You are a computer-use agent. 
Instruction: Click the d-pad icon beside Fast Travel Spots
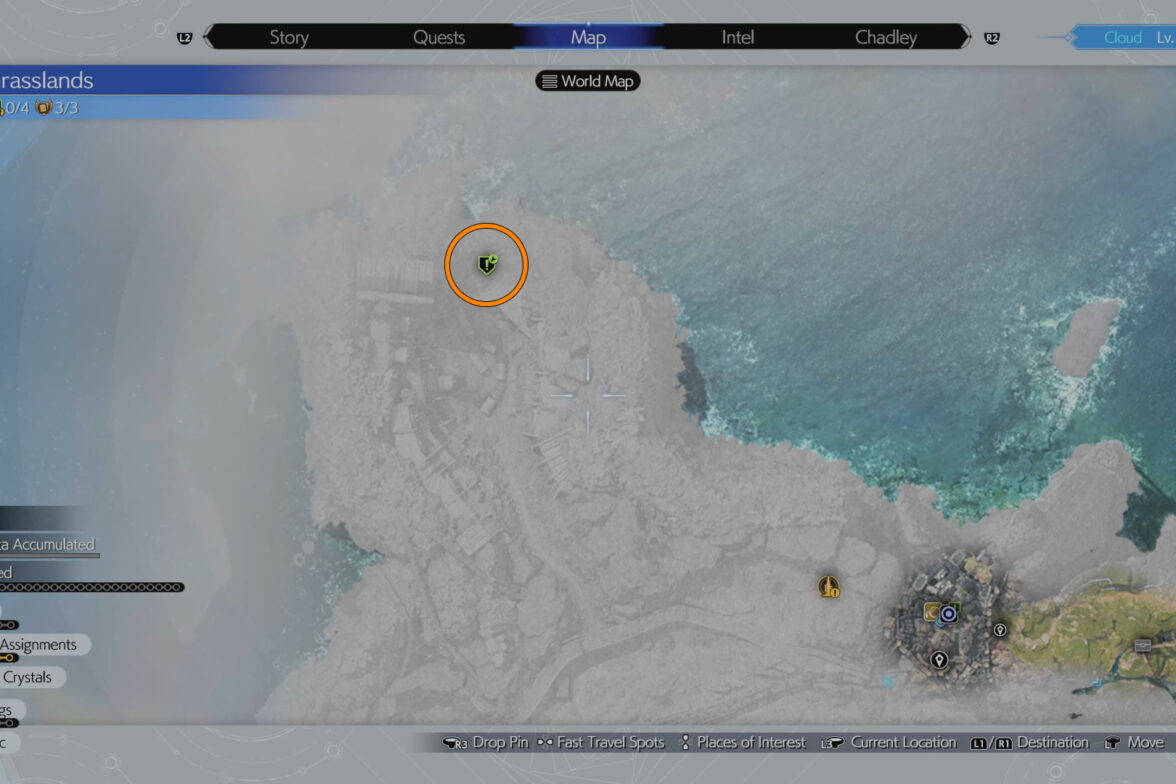point(545,742)
